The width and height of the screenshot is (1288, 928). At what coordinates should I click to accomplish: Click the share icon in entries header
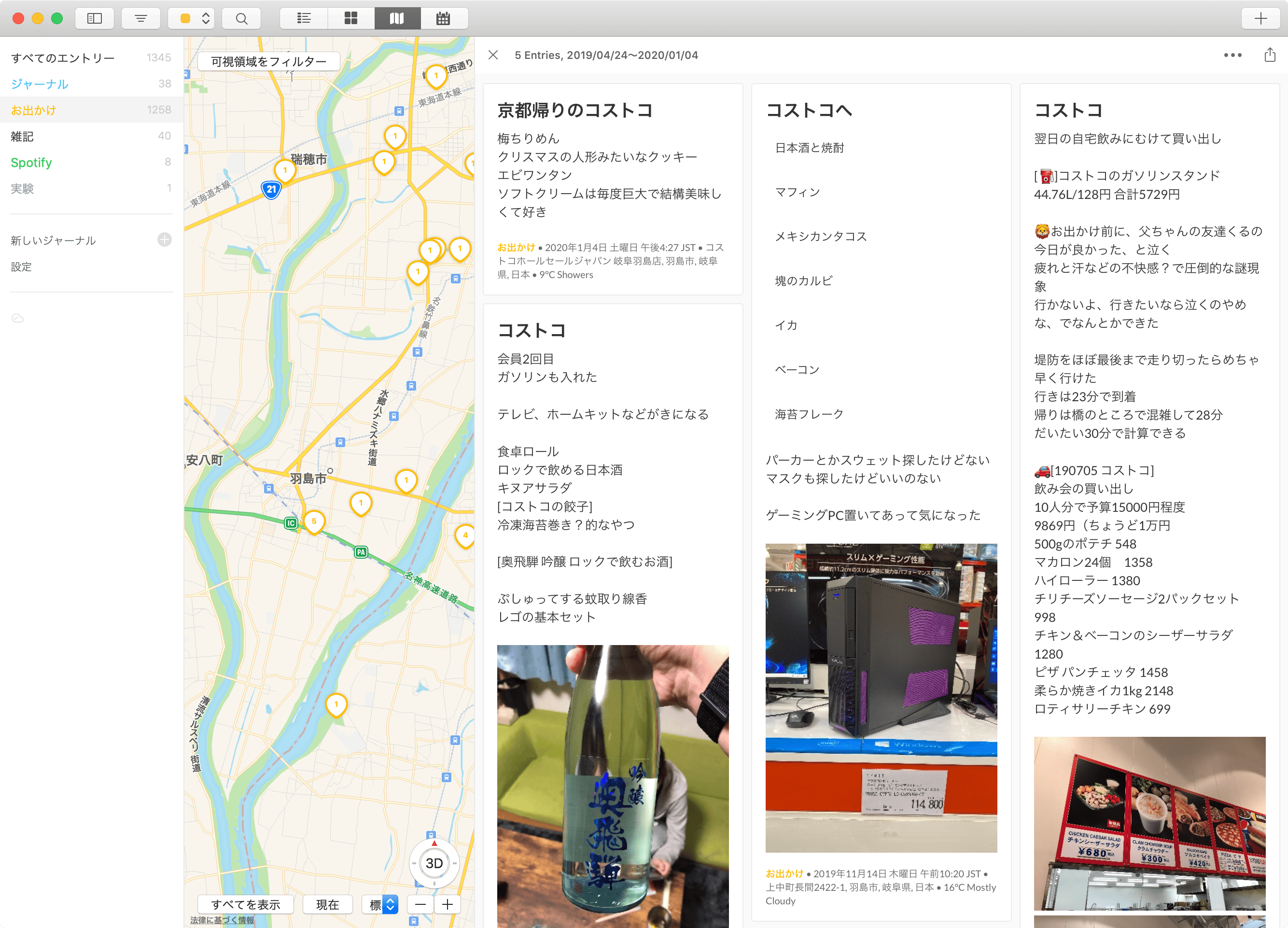1270,55
